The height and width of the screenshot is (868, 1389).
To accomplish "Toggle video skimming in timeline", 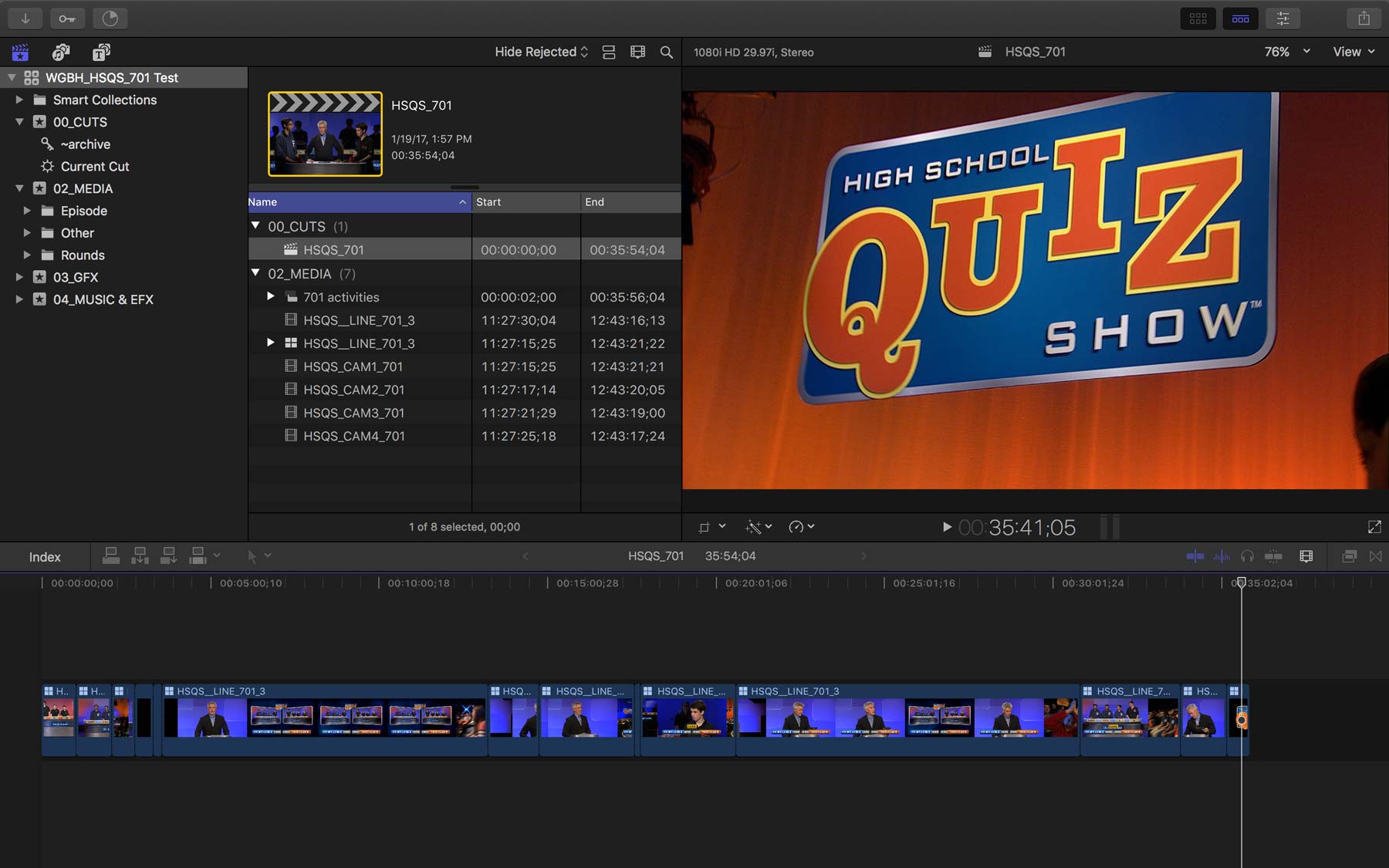I will [1195, 556].
